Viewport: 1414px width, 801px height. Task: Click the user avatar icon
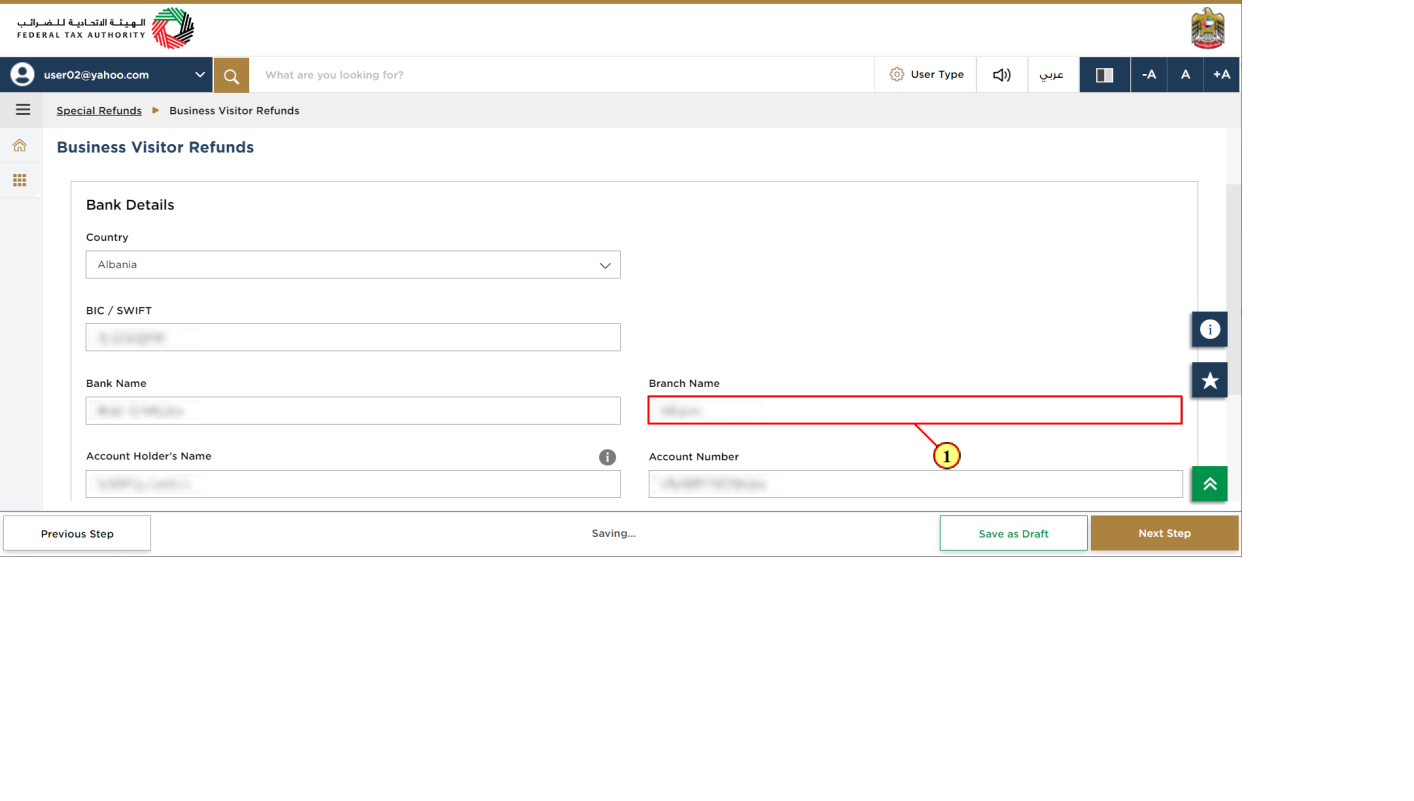click(x=22, y=75)
